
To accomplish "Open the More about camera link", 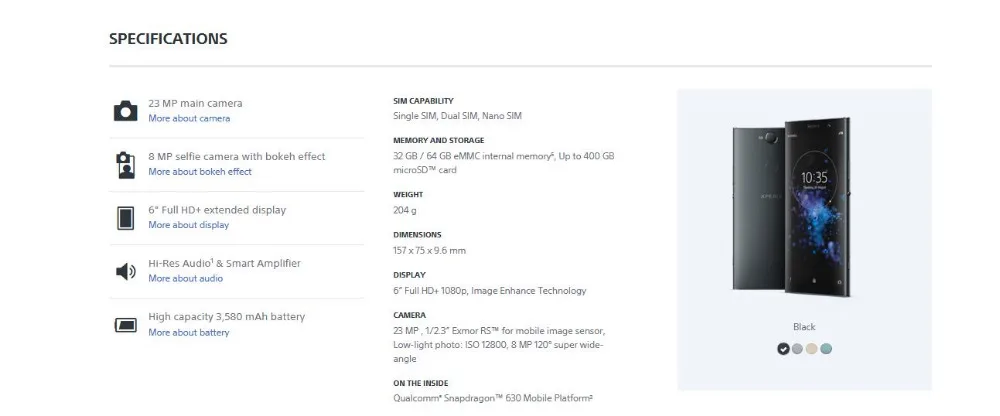I will click(x=189, y=119).
